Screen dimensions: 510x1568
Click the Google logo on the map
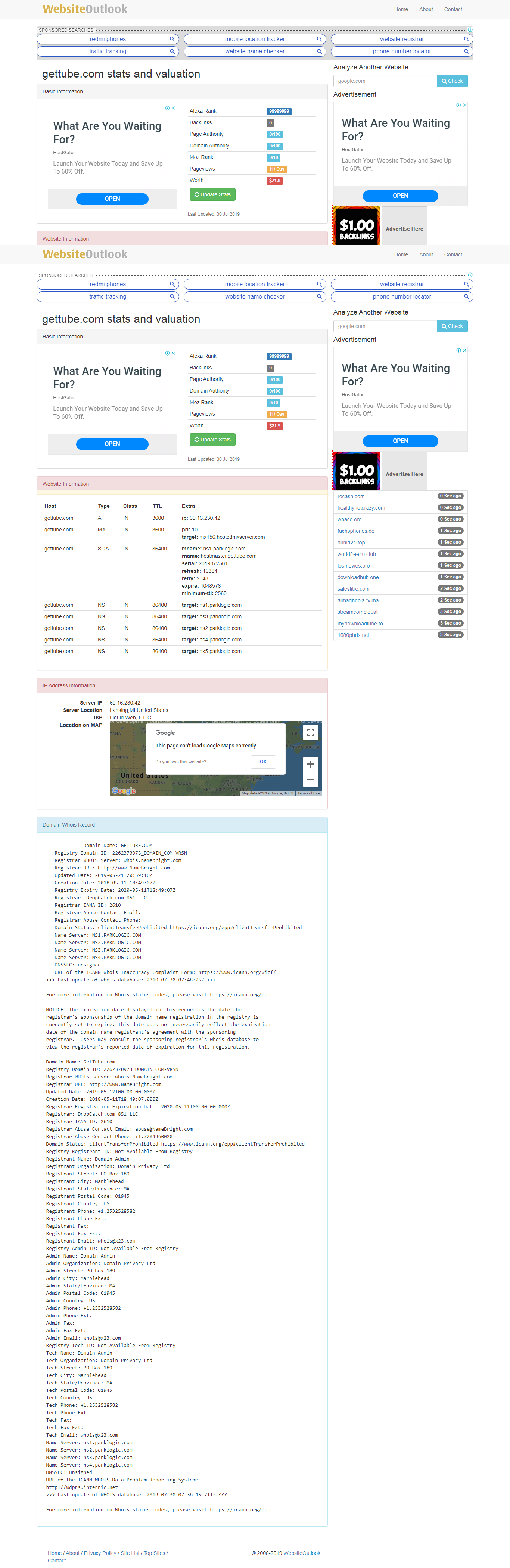coord(124,790)
